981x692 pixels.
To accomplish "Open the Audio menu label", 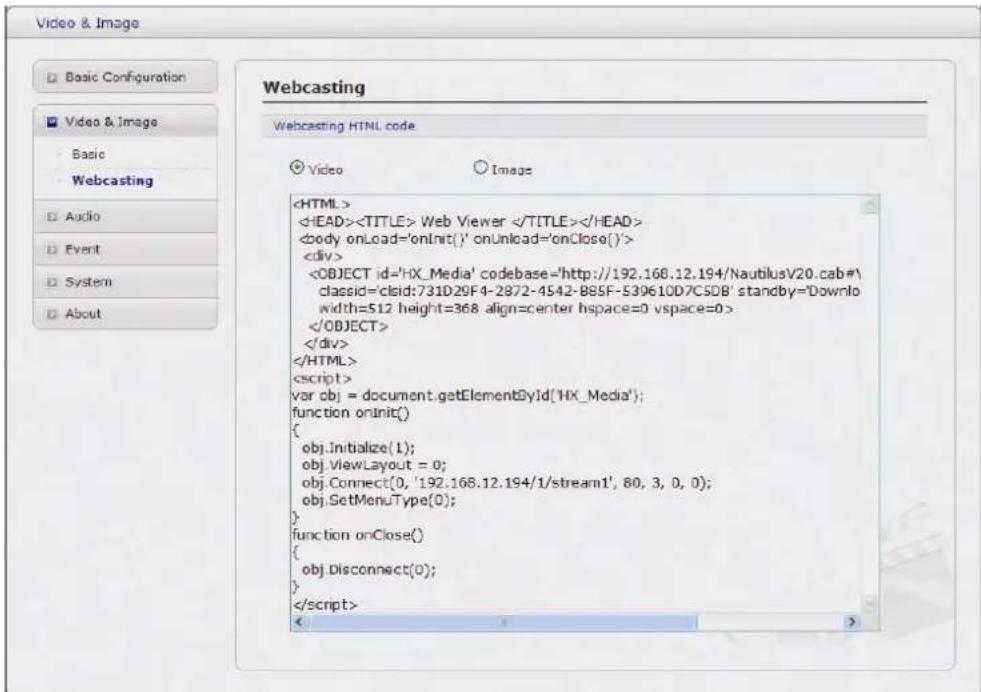I will point(83,216).
